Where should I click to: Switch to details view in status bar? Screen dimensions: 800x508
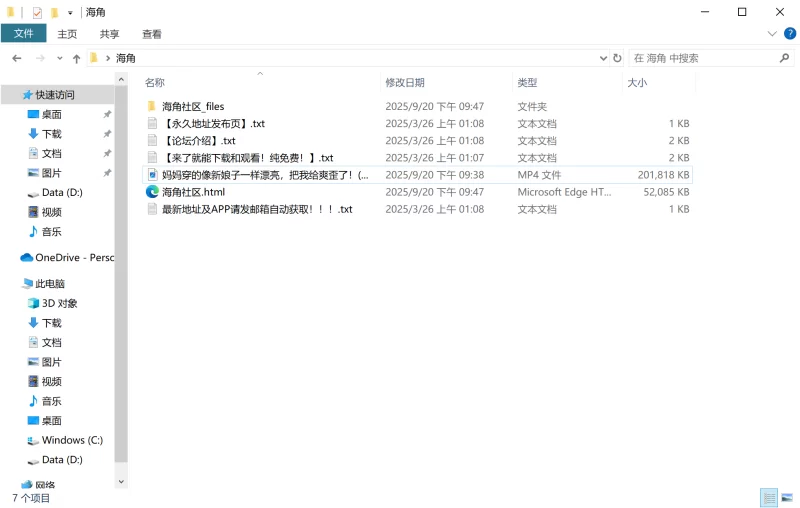coord(769,498)
